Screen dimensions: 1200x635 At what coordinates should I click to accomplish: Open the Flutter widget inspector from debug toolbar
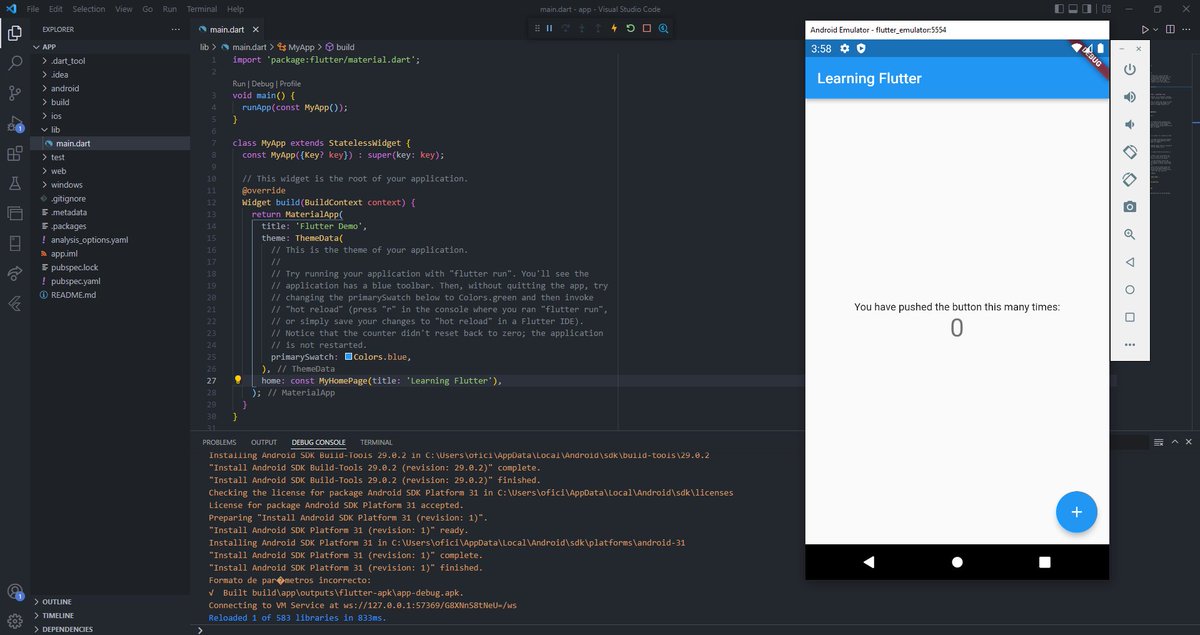pyautogui.click(x=664, y=29)
